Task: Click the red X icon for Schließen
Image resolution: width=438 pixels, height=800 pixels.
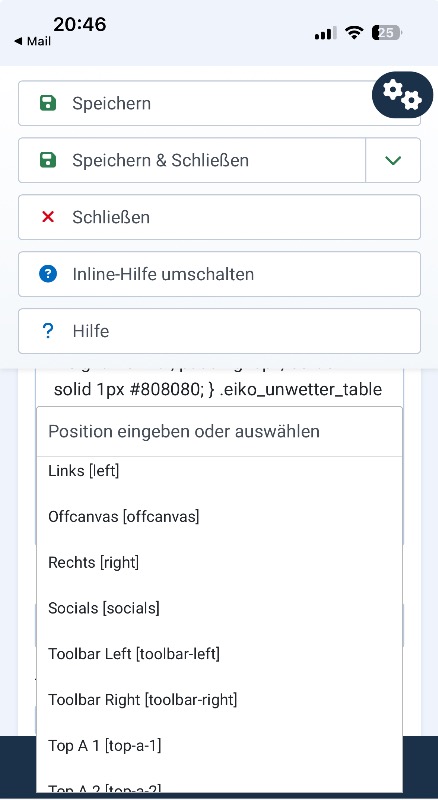Action: [x=48, y=217]
